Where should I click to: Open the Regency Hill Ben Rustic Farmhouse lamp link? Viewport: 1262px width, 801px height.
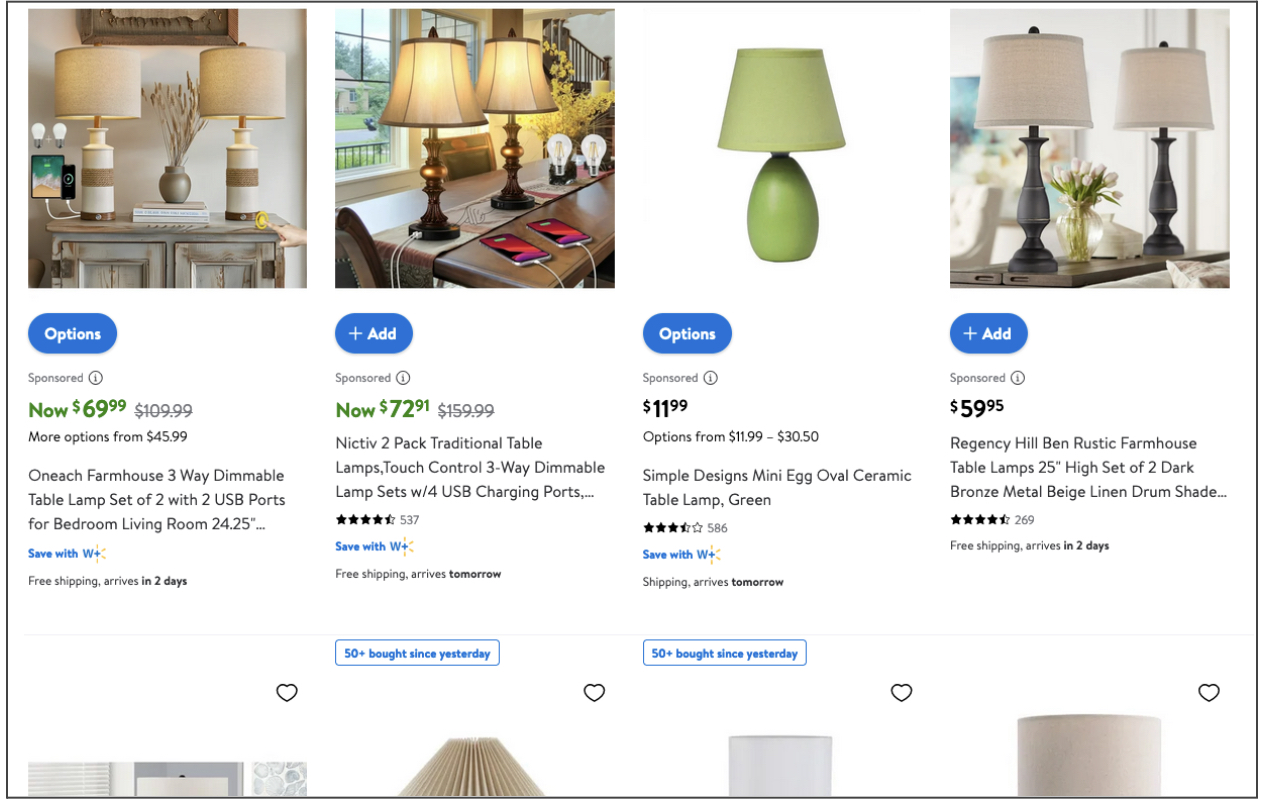[1088, 467]
